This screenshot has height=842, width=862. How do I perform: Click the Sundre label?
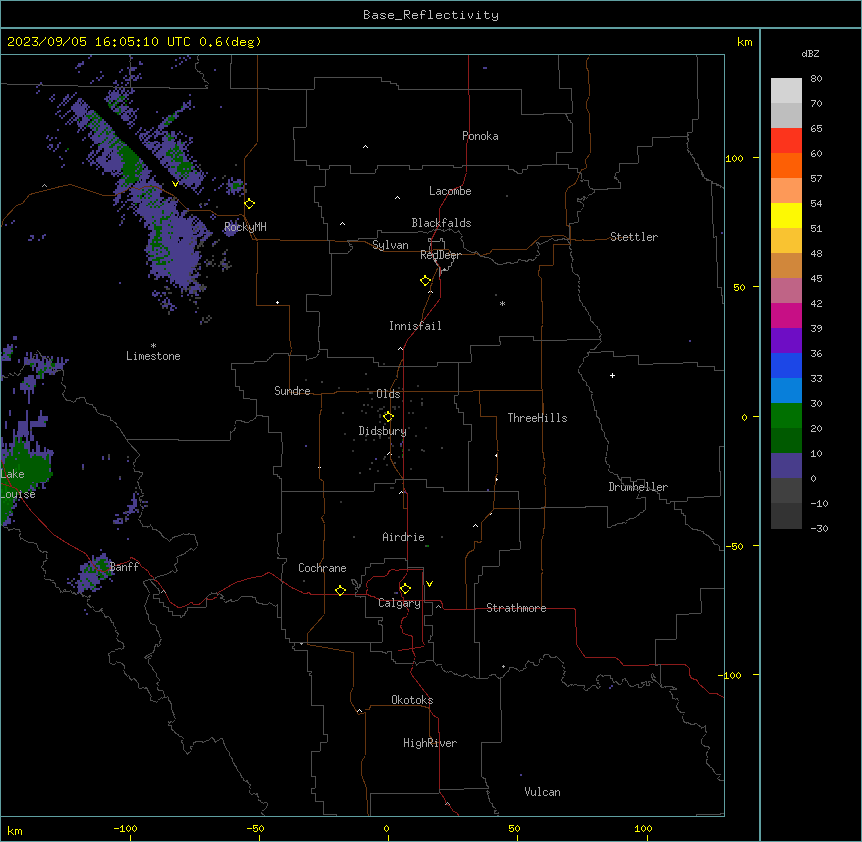[x=292, y=391]
